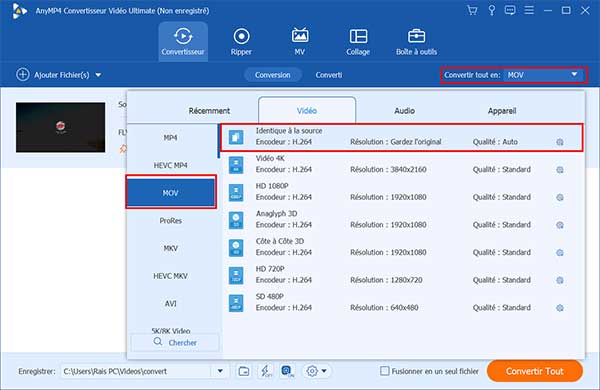The height and width of the screenshot is (390, 600).
Task: Choose MKV format in list
Action: coord(171,248)
